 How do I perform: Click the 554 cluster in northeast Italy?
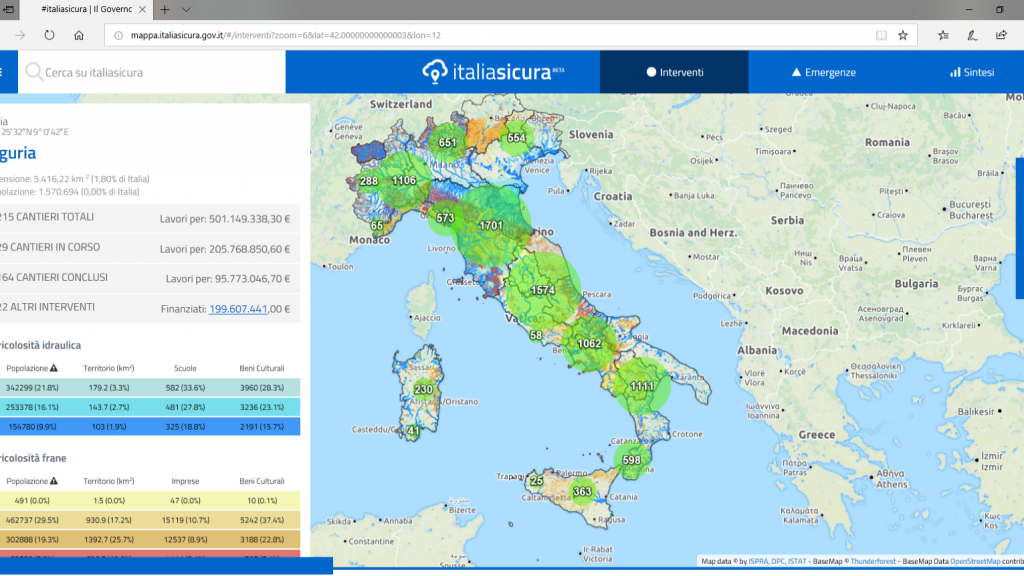(x=516, y=138)
